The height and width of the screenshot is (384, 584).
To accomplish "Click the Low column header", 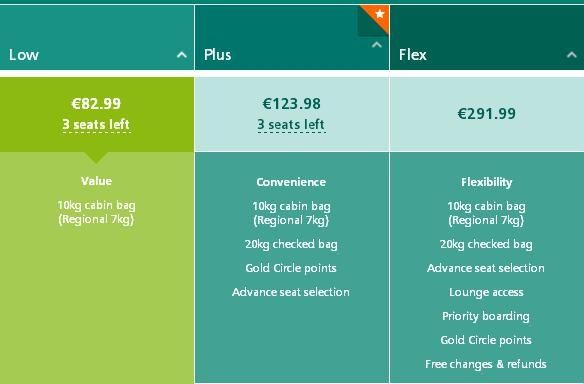I will pyautogui.click(x=96, y=37).
